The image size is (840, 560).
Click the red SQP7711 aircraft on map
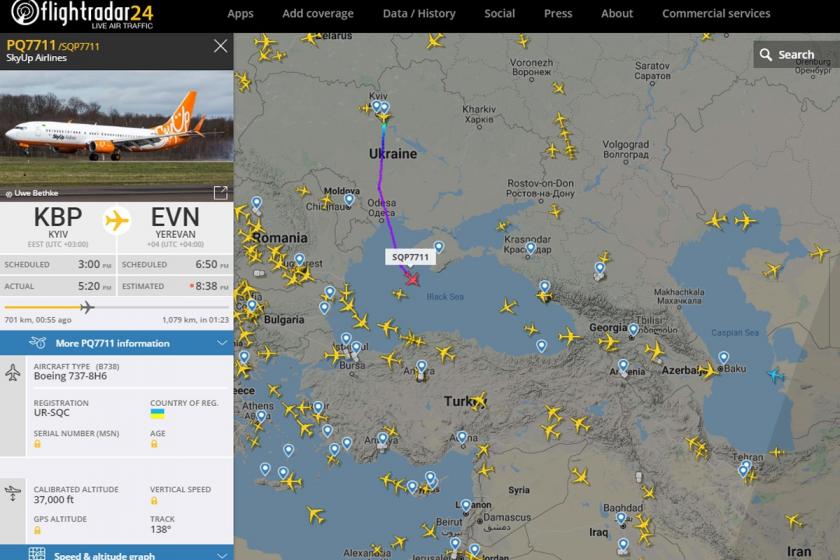[x=412, y=279]
